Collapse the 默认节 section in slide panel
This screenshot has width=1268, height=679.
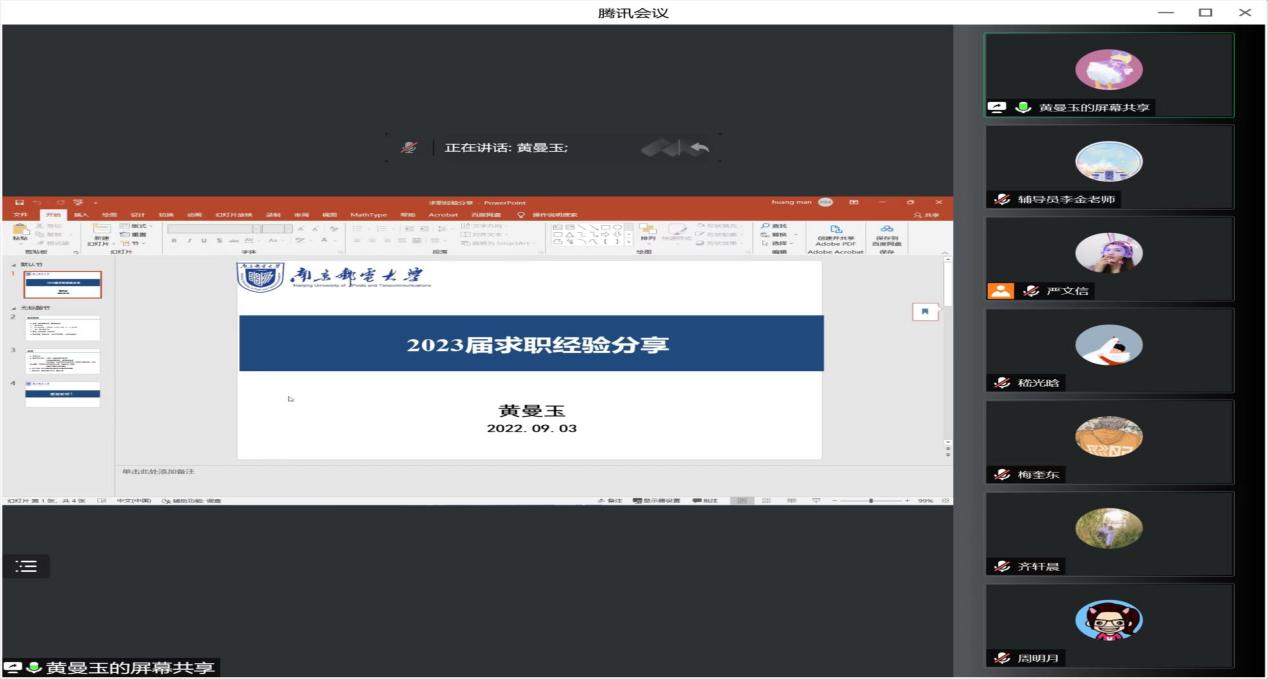[x=13, y=264]
